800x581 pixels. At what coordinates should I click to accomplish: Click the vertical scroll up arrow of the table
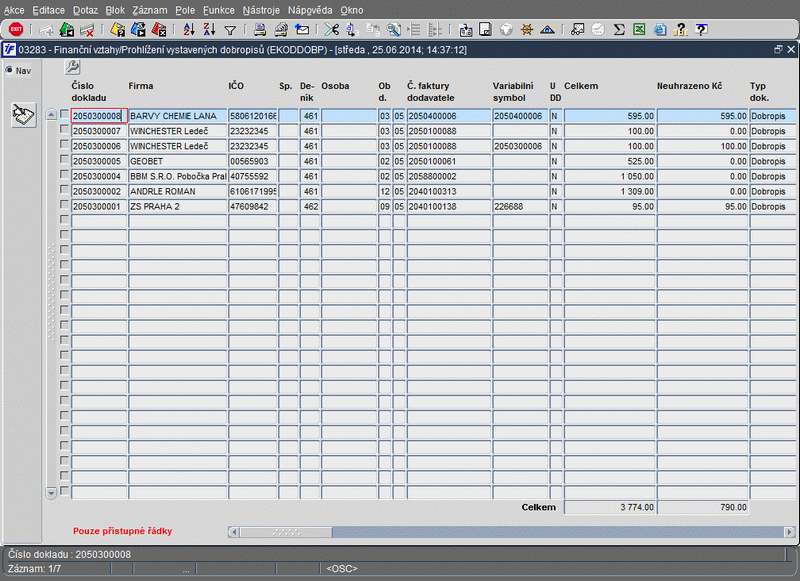point(51,115)
